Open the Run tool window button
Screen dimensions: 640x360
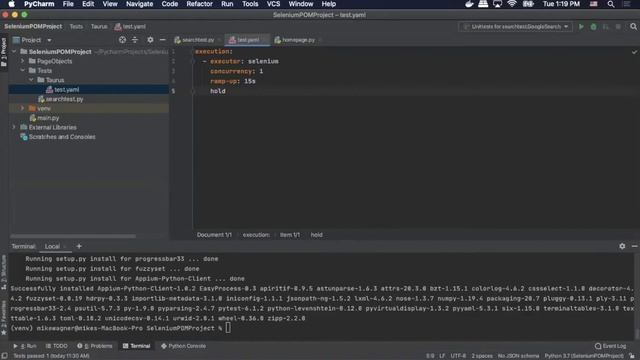point(25,346)
